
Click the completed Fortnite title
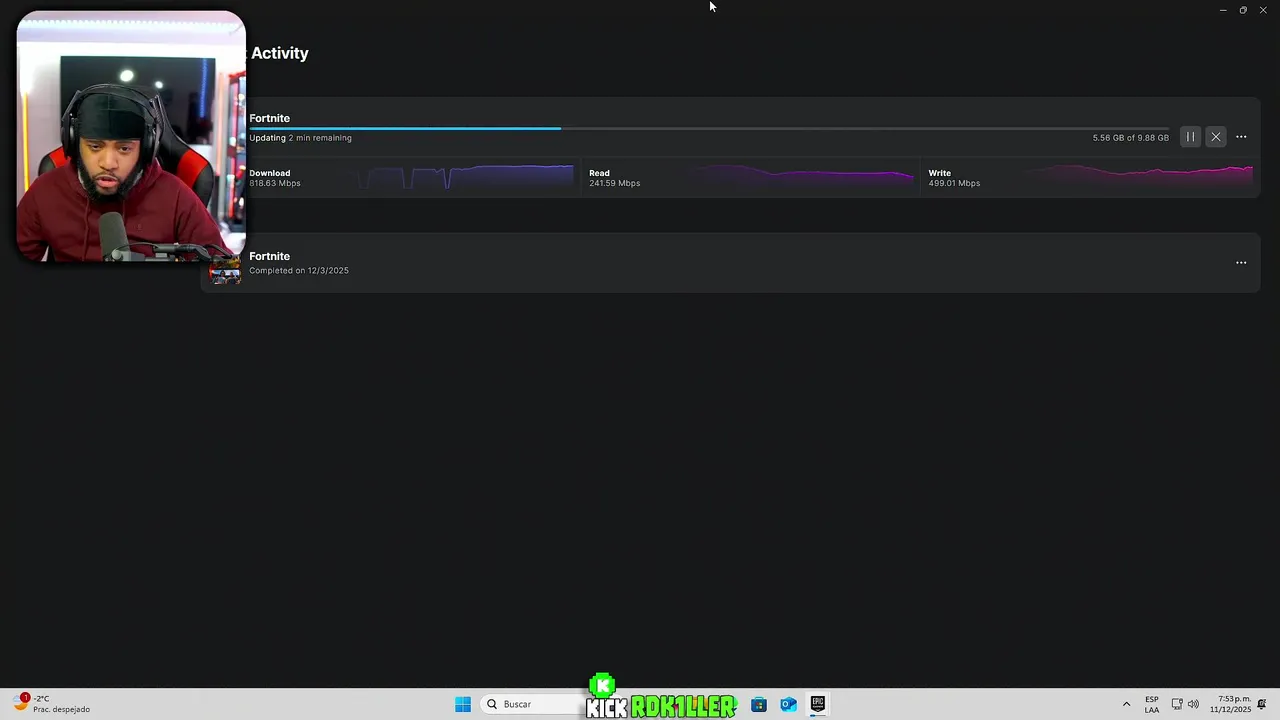point(269,257)
